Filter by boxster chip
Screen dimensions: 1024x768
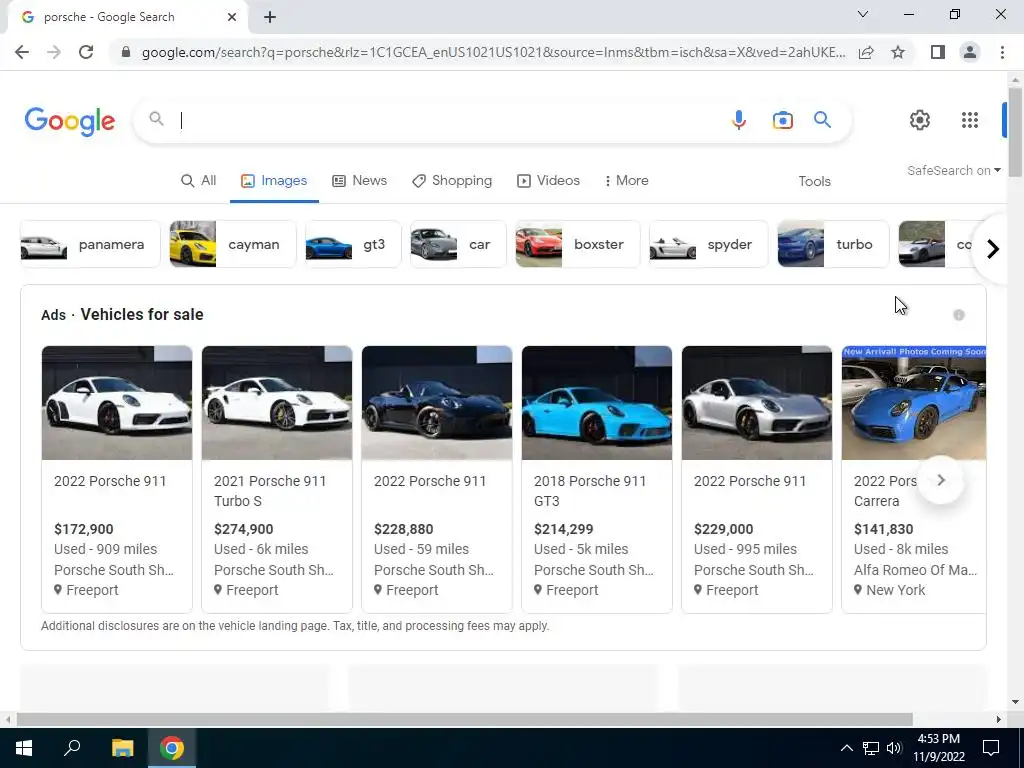[578, 244]
